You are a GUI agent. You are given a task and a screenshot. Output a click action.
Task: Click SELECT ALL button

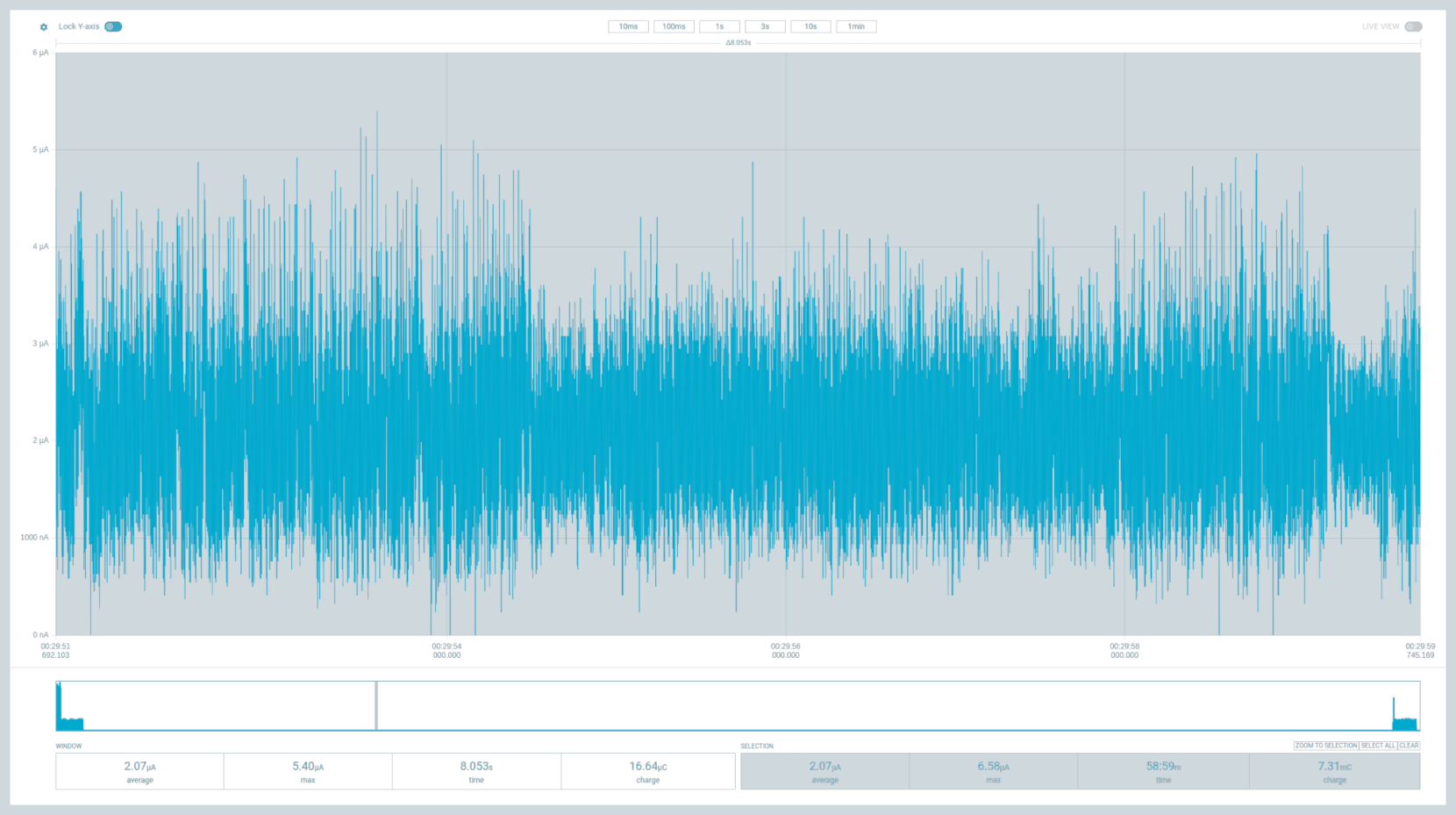tap(1378, 746)
